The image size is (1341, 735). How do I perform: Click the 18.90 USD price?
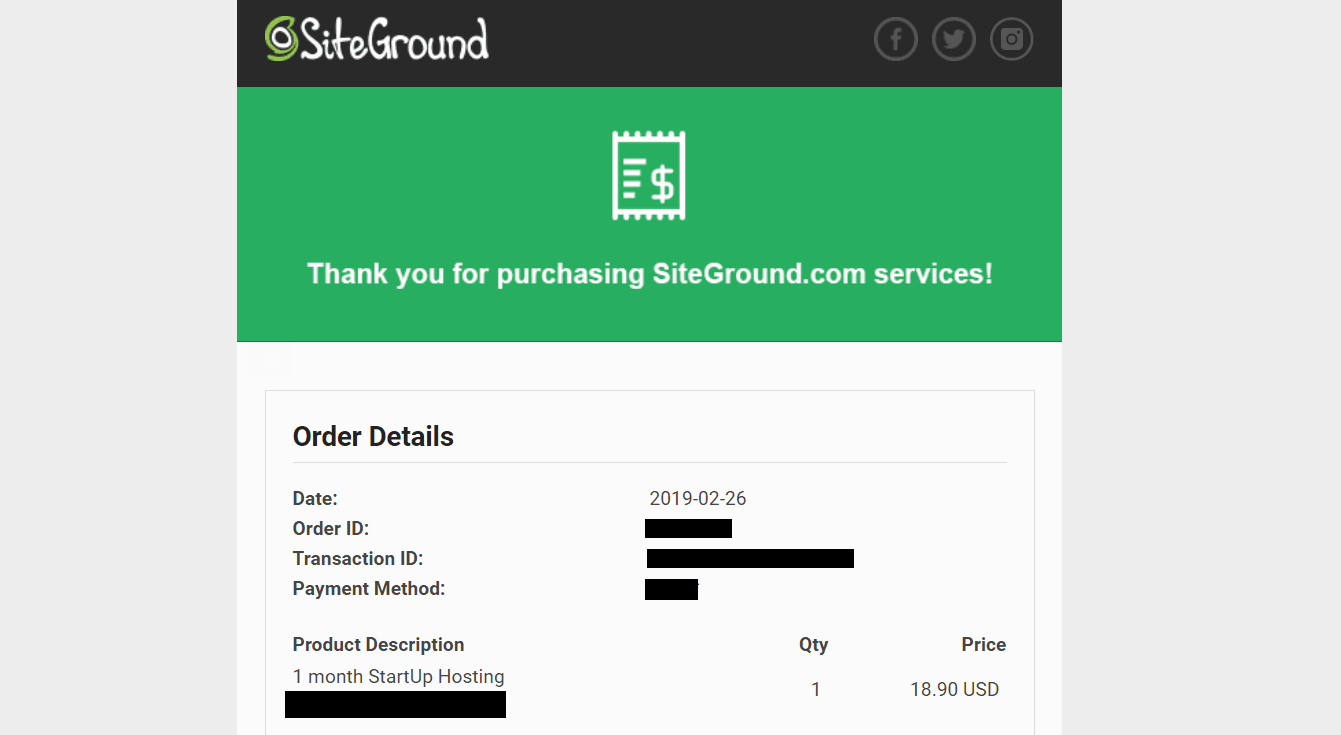(955, 689)
